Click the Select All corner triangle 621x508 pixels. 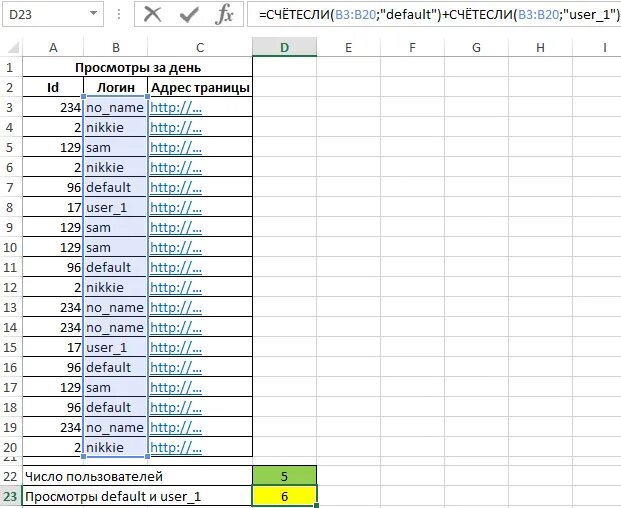click(13, 48)
